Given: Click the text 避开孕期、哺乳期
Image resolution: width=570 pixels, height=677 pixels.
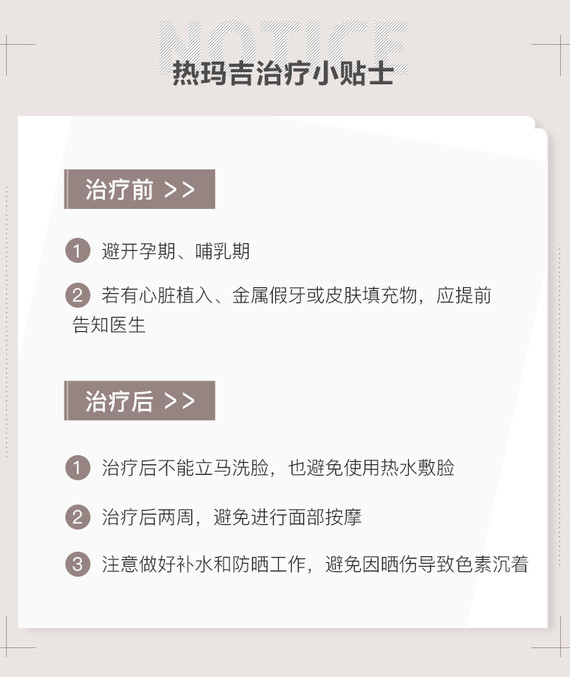Looking at the screenshot, I should point(176,251).
